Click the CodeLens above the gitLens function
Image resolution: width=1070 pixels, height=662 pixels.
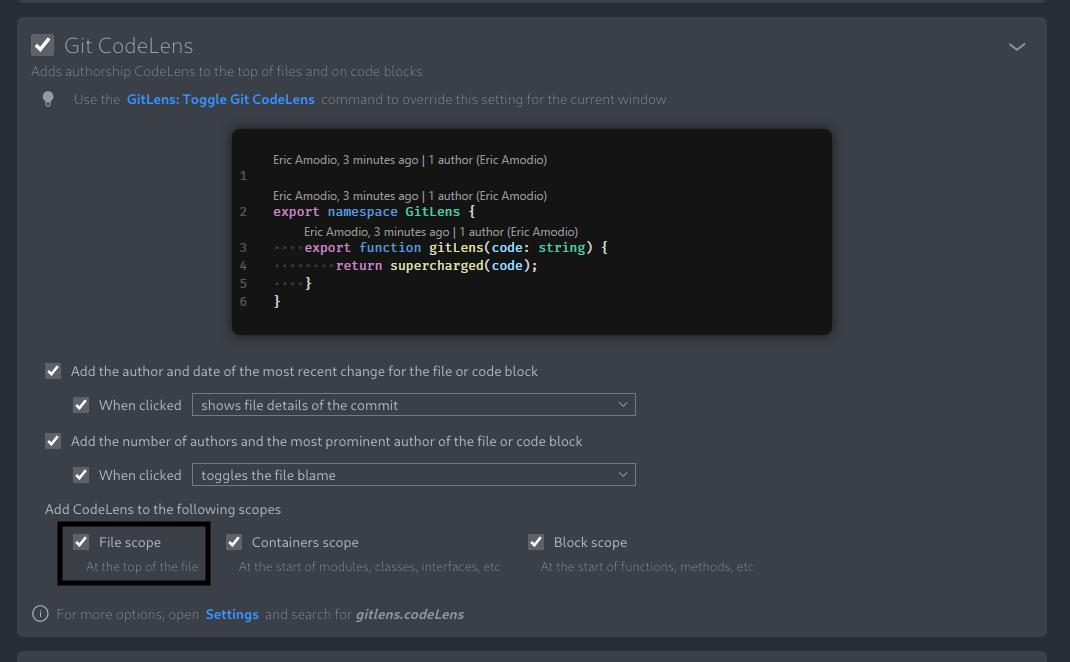click(x=440, y=231)
